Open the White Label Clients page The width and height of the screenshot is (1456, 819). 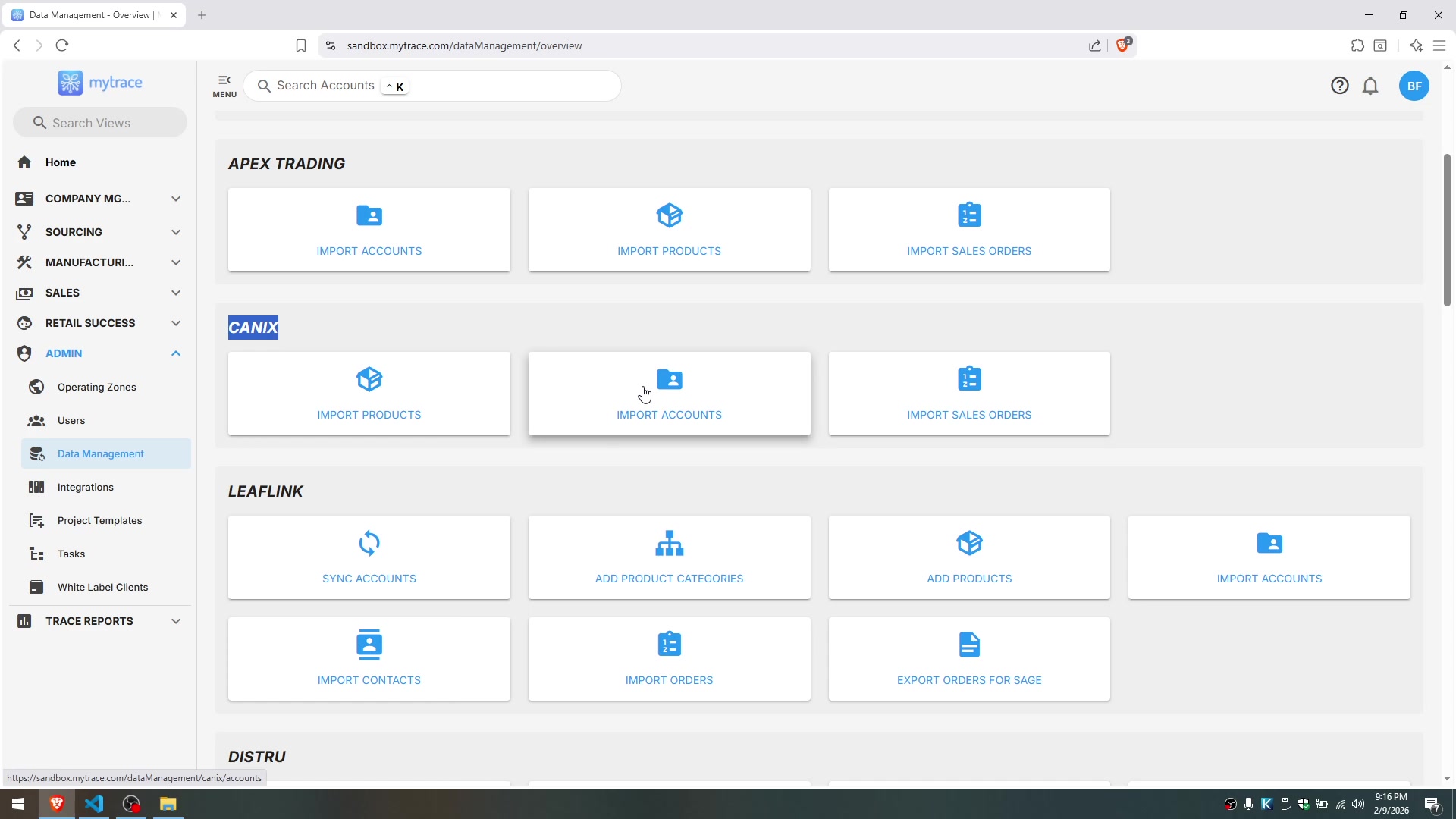(x=102, y=587)
